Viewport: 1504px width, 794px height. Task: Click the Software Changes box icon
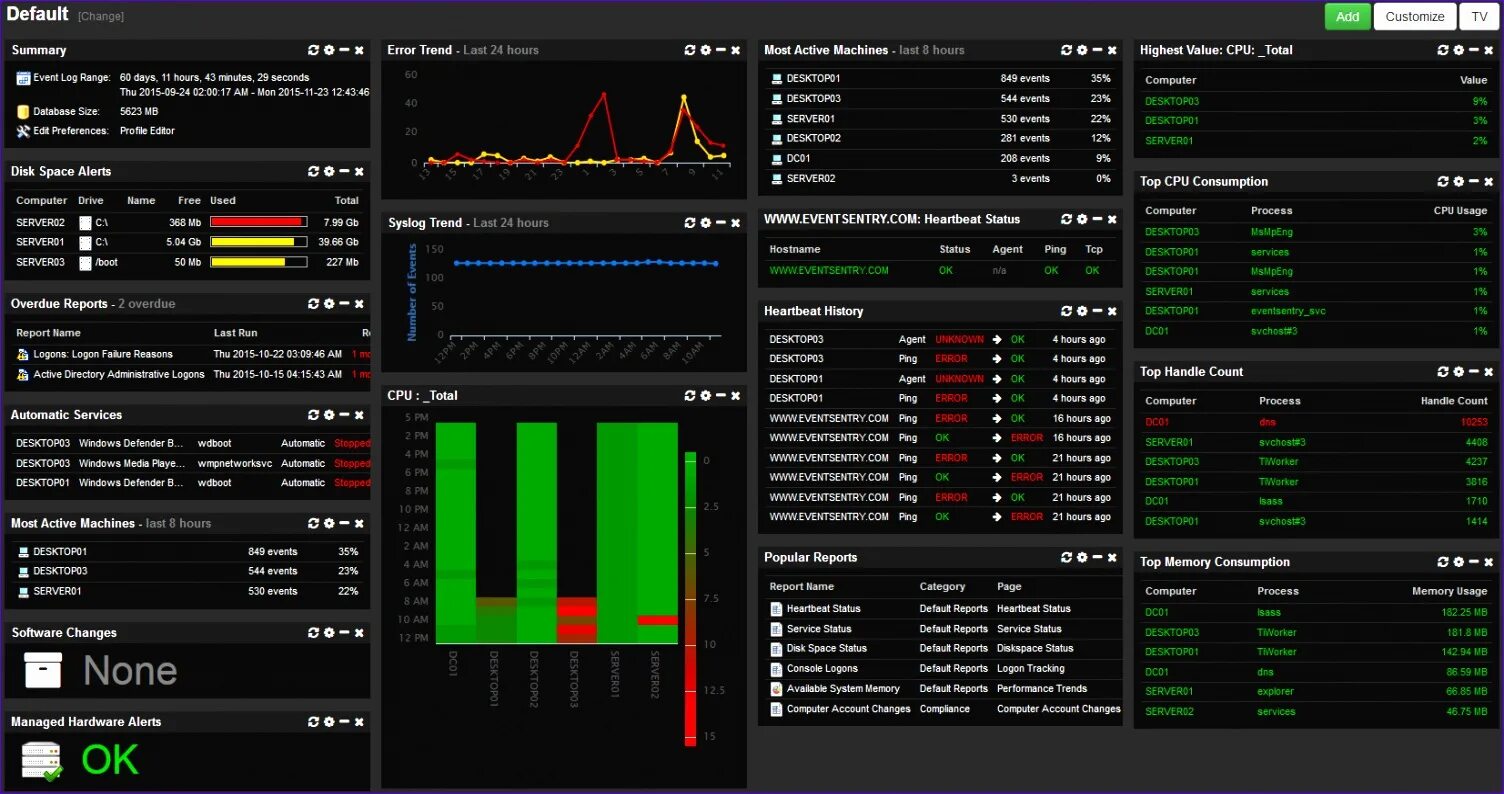point(43,671)
